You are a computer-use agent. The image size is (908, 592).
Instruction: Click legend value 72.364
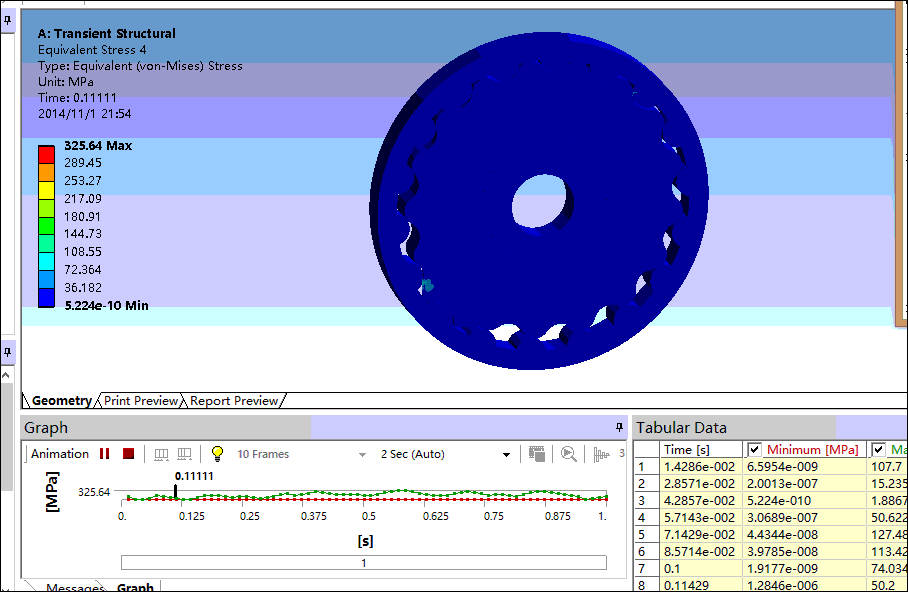pos(82,270)
